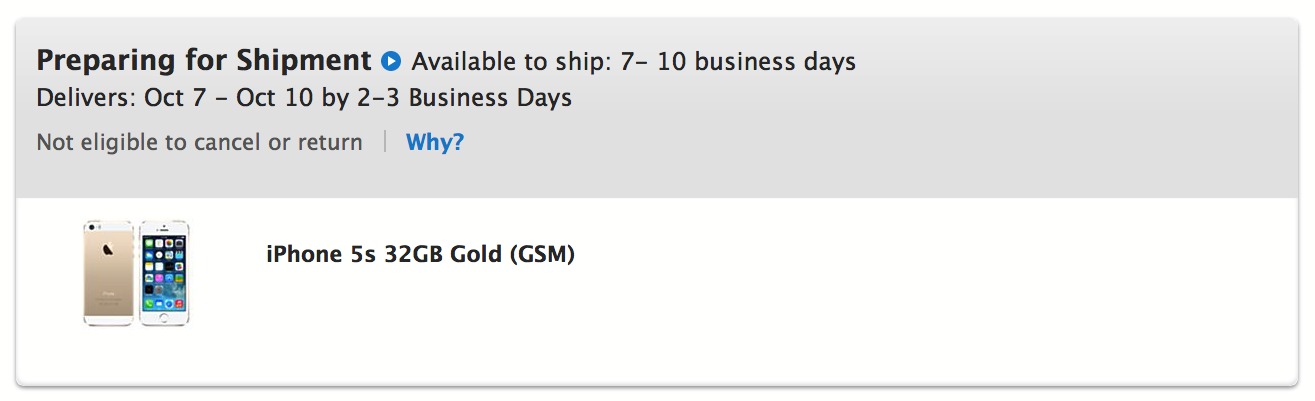
Task: Open the "Why?" link
Action: (435, 143)
